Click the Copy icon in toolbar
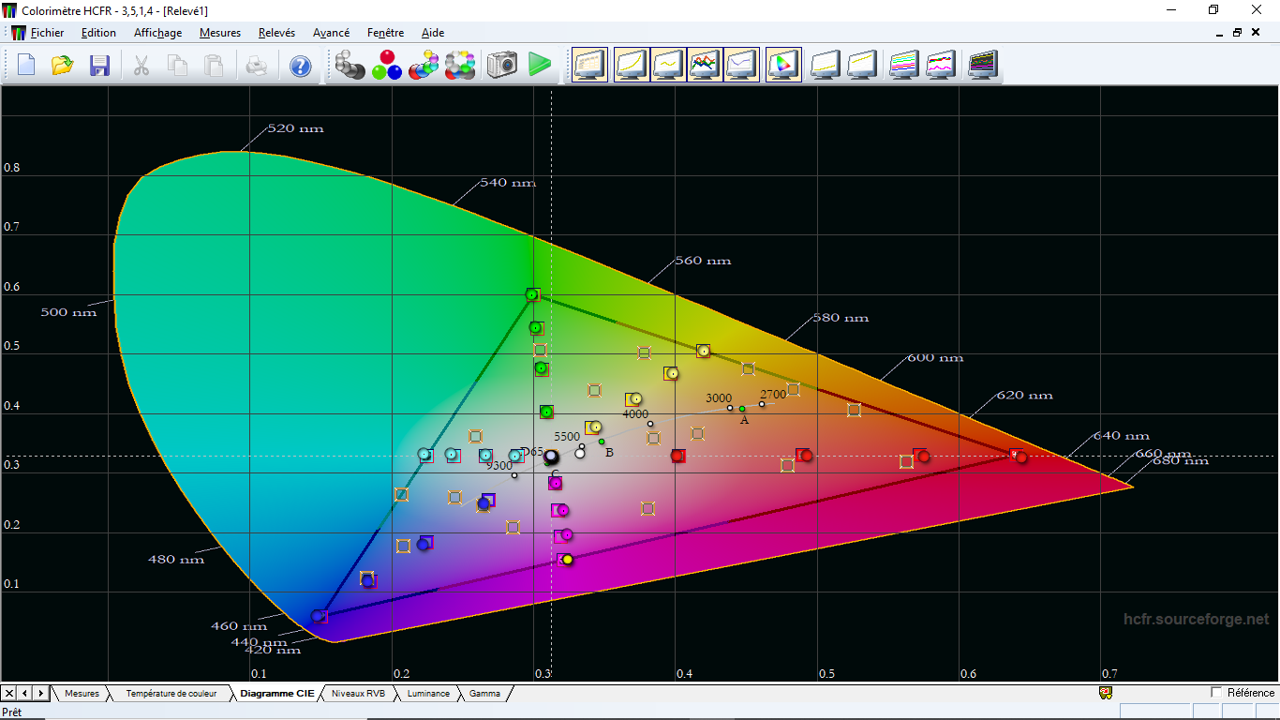The image size is (1280, 720). (x=177, y=66)
